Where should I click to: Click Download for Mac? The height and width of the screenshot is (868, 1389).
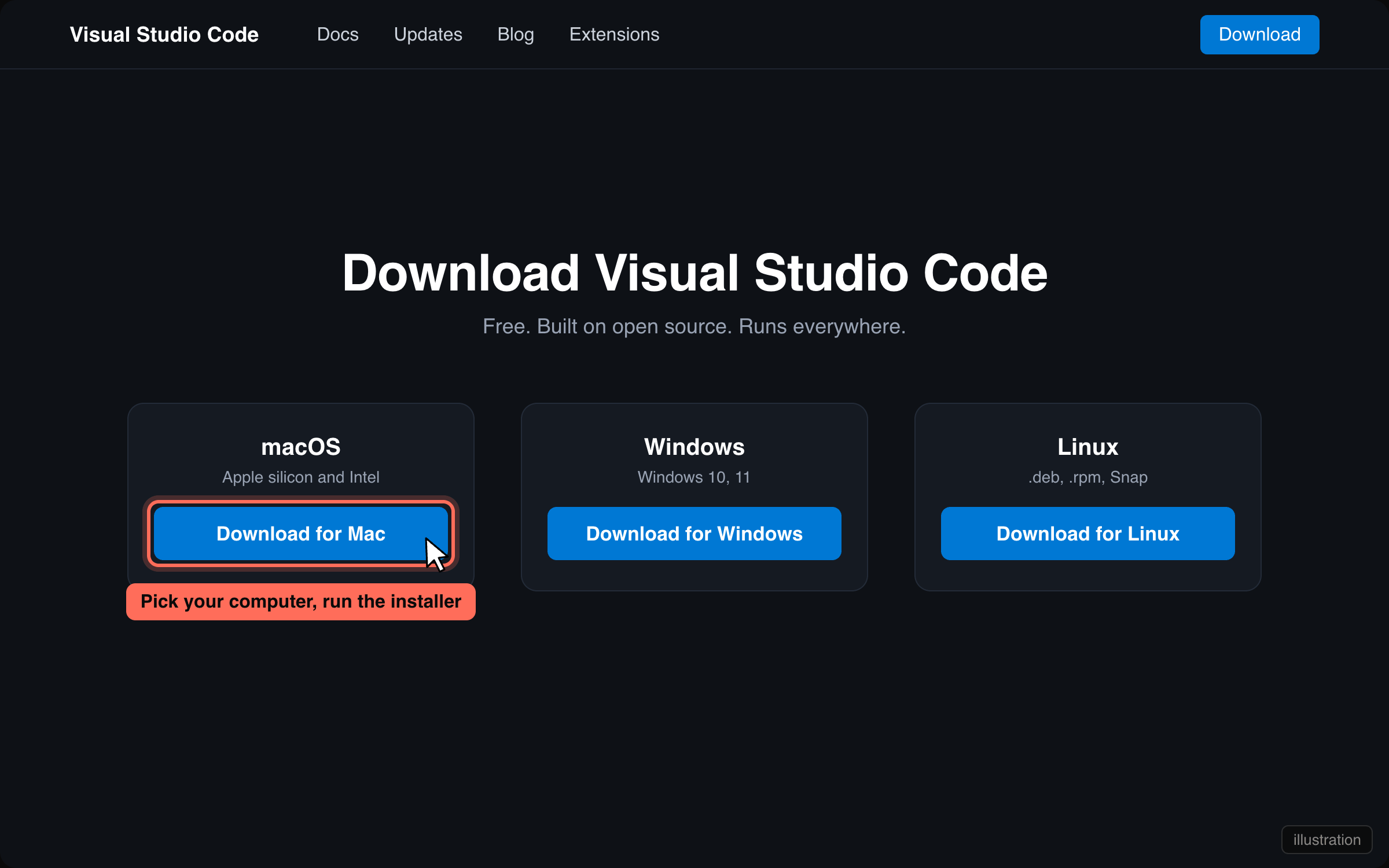coord(301,534)
